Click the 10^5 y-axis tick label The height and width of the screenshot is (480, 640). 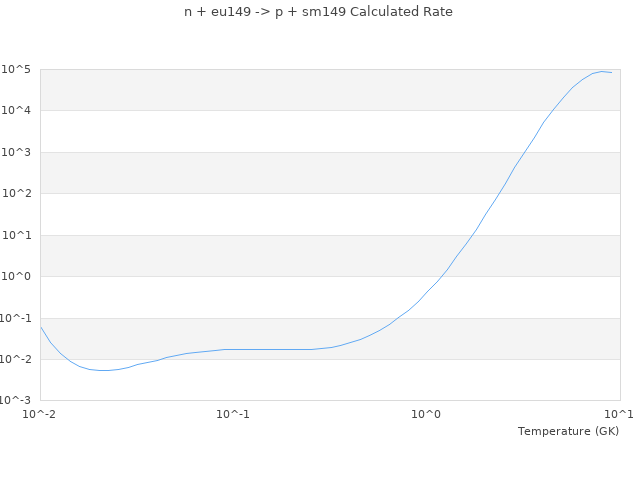click(x=18, y=69)
